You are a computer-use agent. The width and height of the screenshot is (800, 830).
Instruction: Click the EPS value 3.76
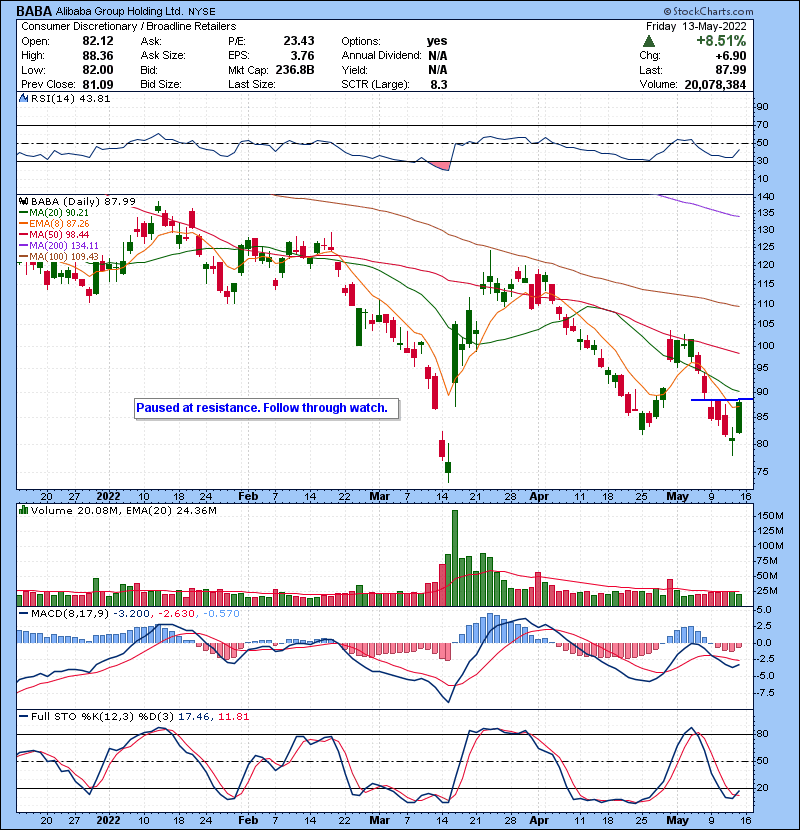[x=302, y=56]
